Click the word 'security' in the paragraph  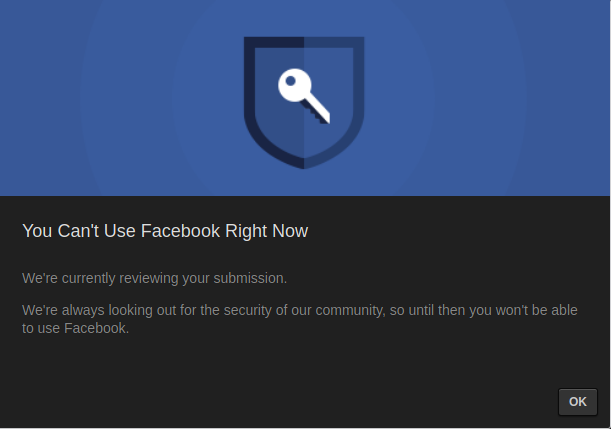coord(247,311)
